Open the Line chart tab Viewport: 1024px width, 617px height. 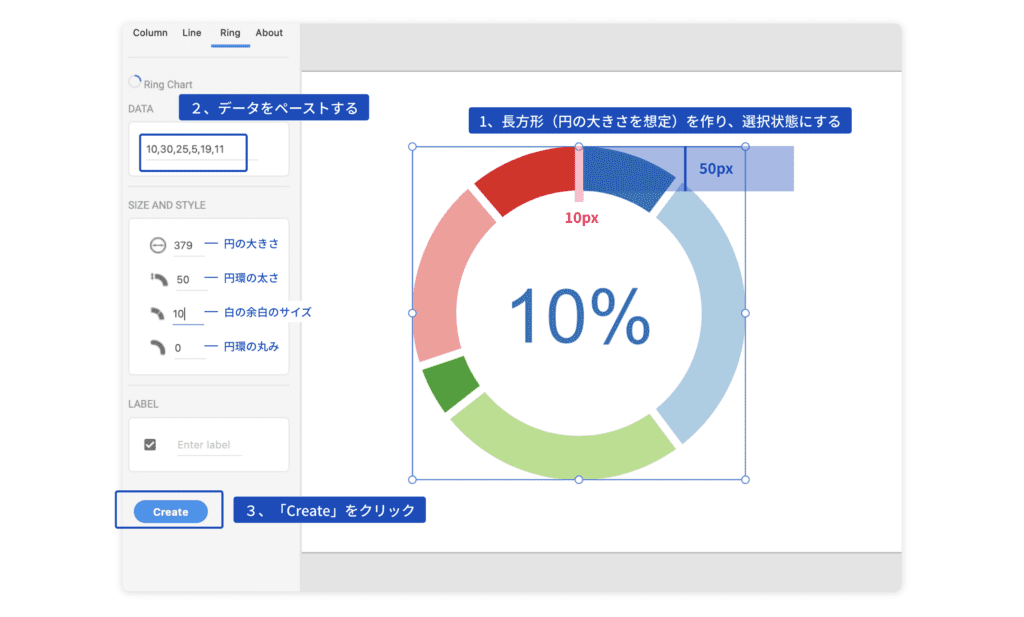[x=191, y=33]
